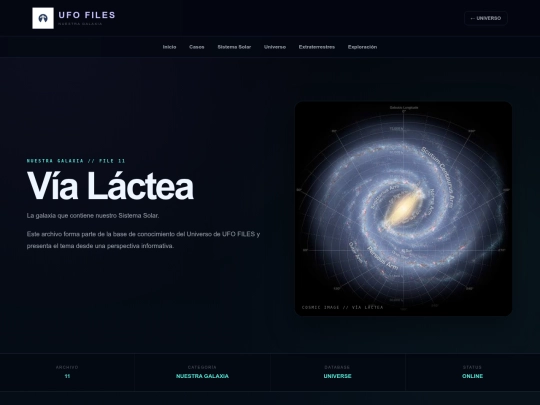Click the UFO FILES site title
This screenshot has height=405, width=540.
tap(87, 15)
